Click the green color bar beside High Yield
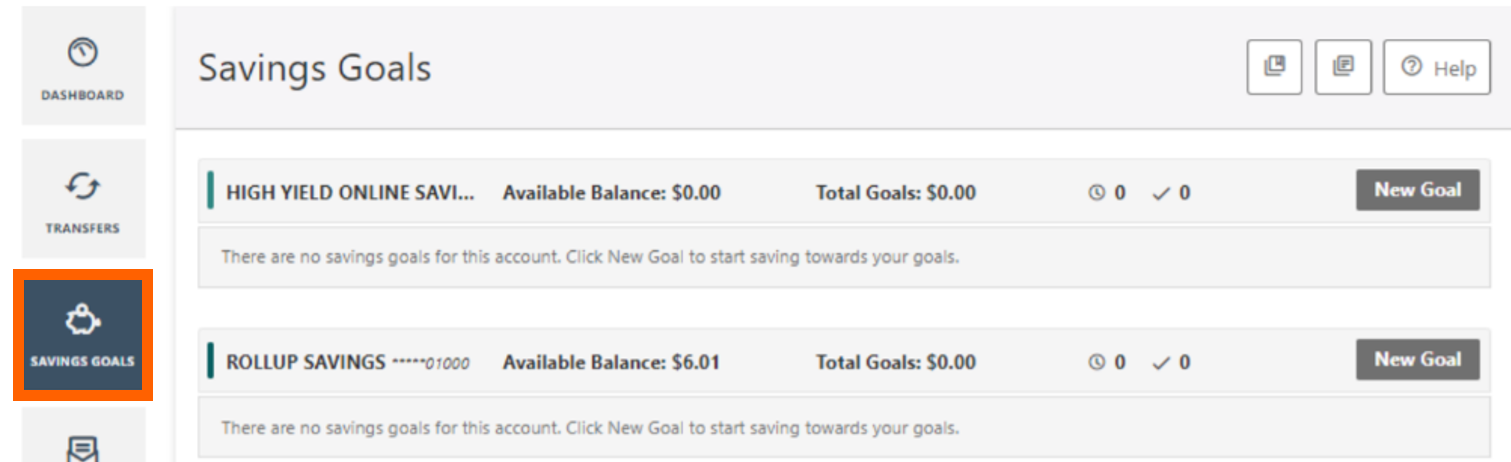This screenshot has width=1511, height=462. [x=211, y=191]
